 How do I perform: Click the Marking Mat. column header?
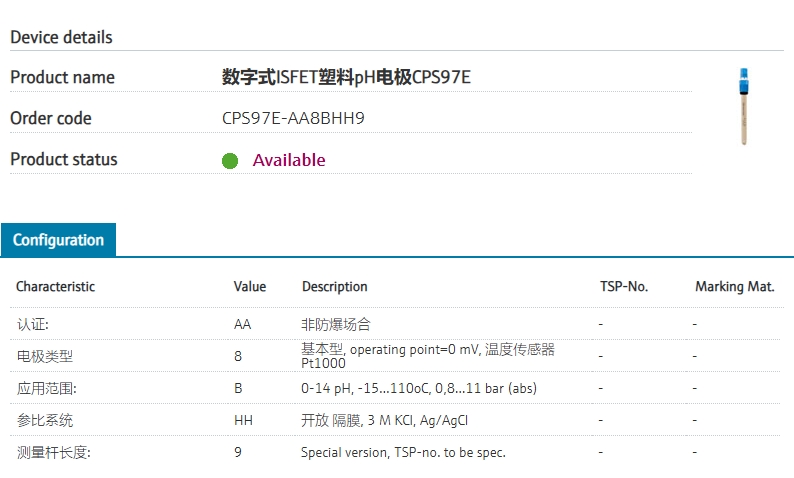tap(734, 286)
